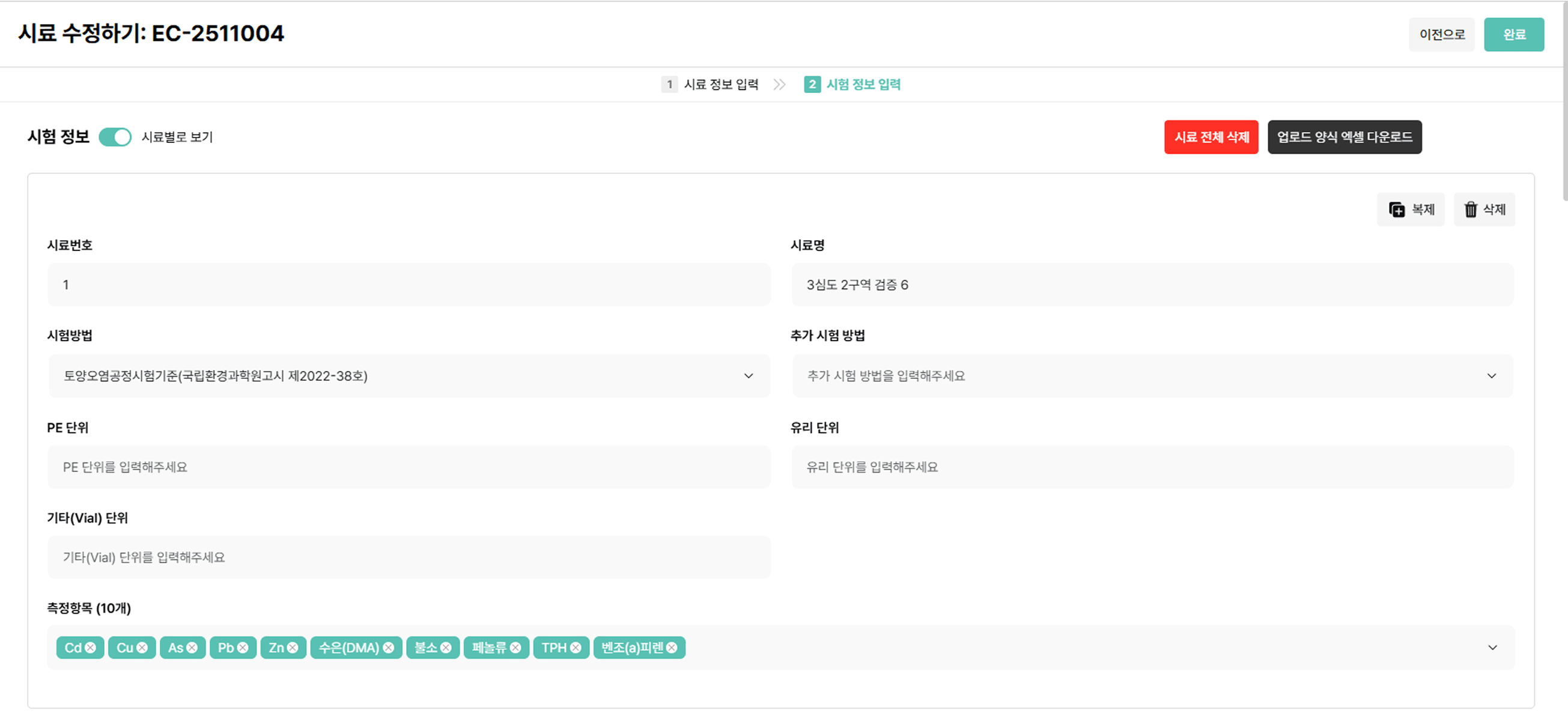This screenshot has width=1568, height=717.
Task: Download the 업로드 양식 엑셀 file
Action: [x=1345, y=137]
